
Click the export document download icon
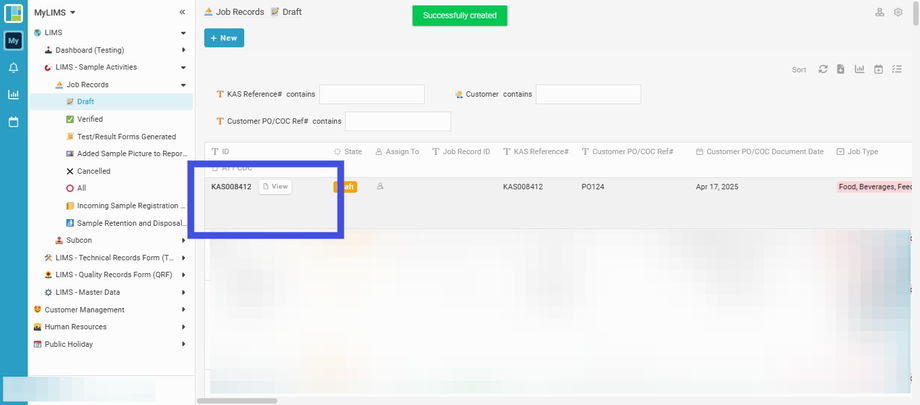[841, 69]
